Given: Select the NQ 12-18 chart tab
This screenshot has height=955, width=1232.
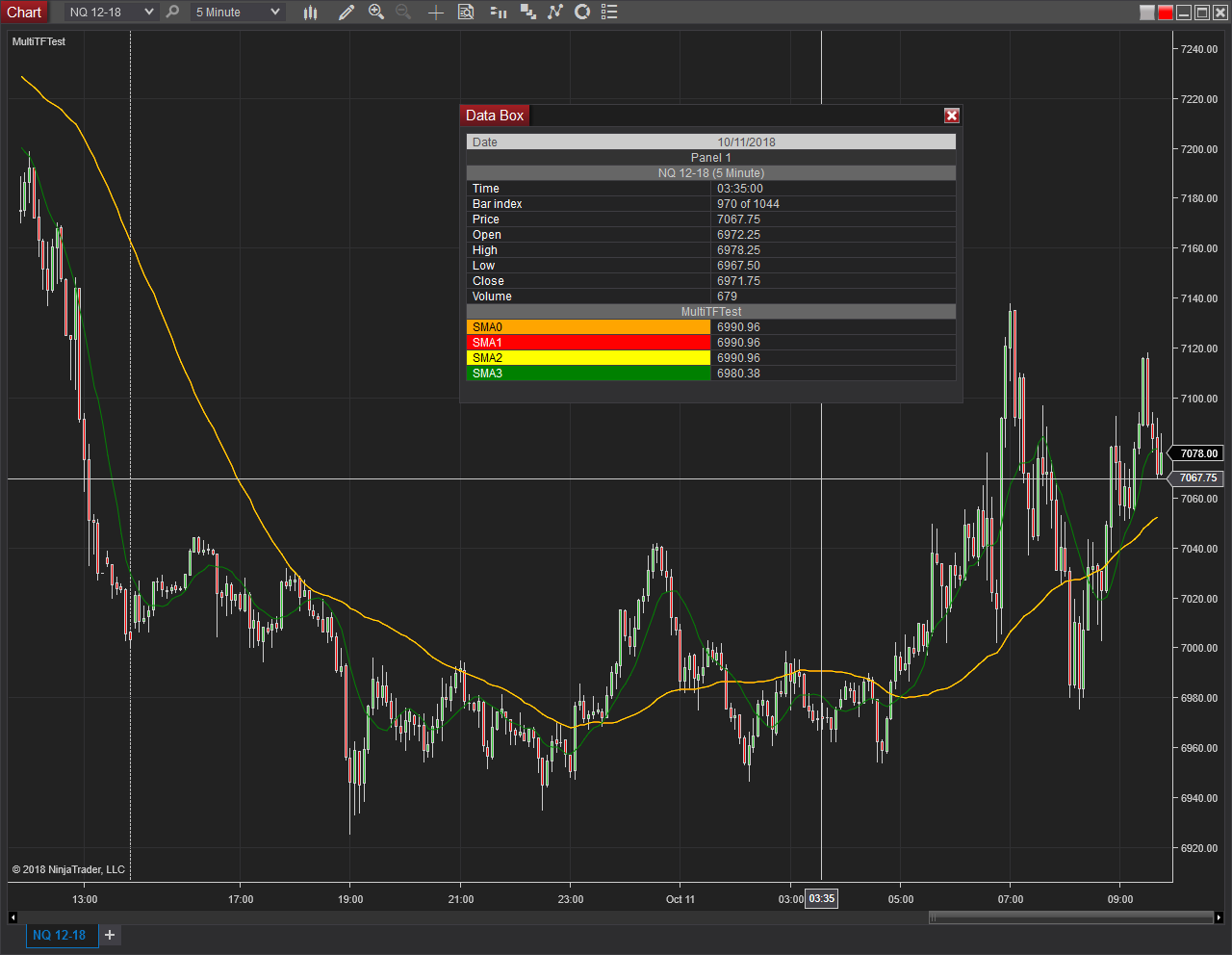Looking at the screenshot, I should (61, 935).
